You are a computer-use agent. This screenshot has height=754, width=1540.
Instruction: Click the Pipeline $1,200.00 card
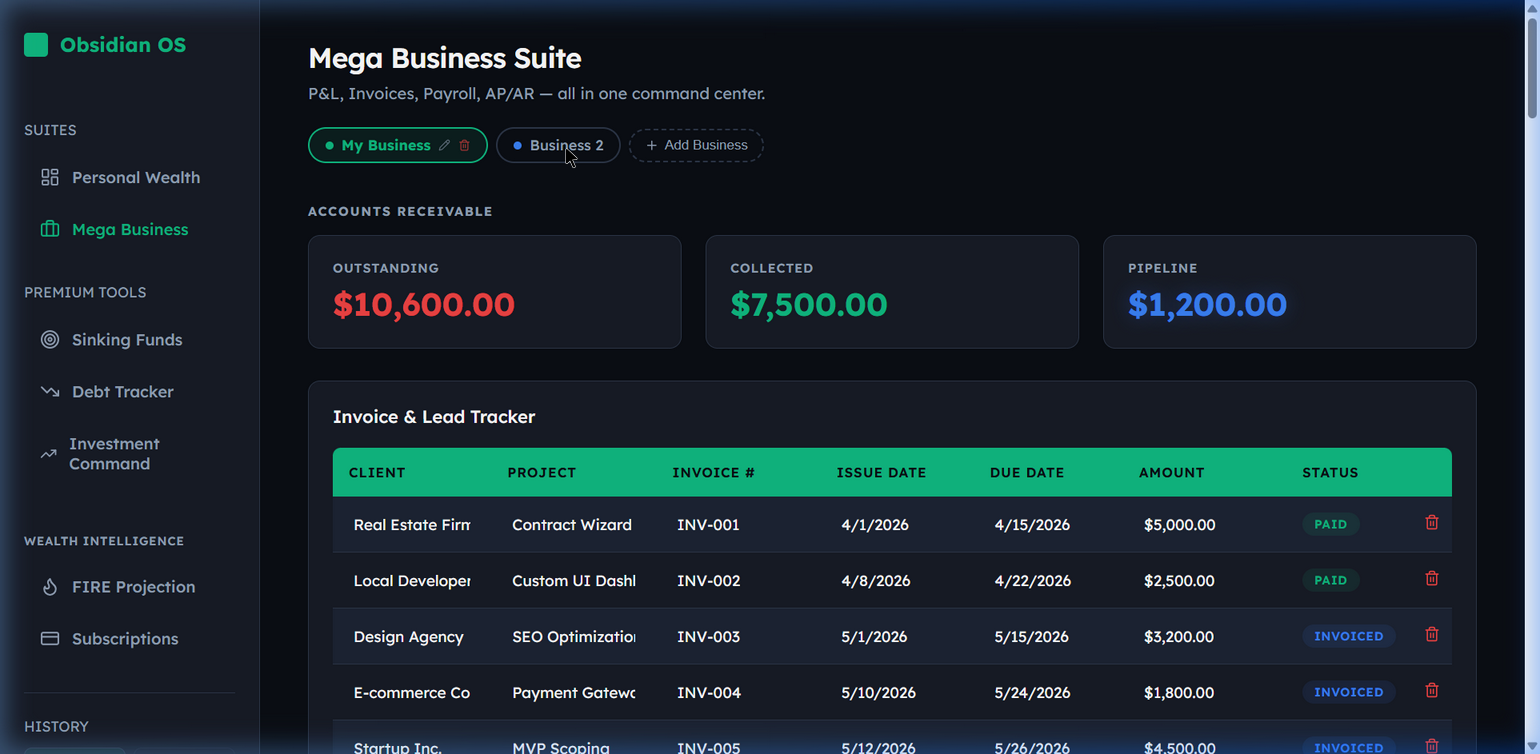(x=1289, y=292)
